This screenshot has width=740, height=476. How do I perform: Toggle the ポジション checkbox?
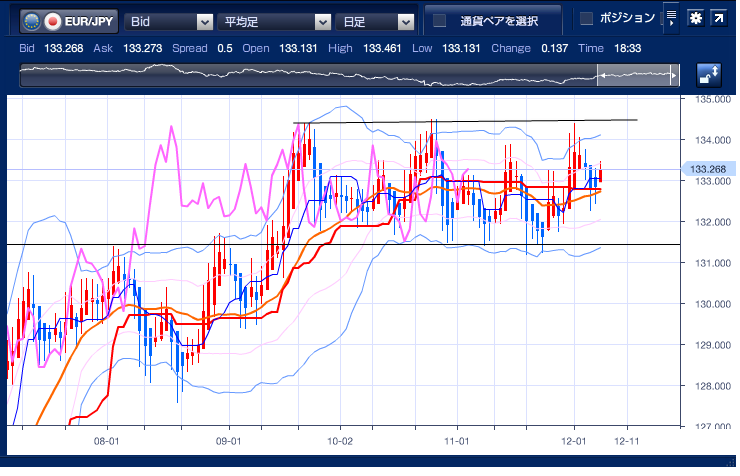pyautogui.click(x=586, y=18)
